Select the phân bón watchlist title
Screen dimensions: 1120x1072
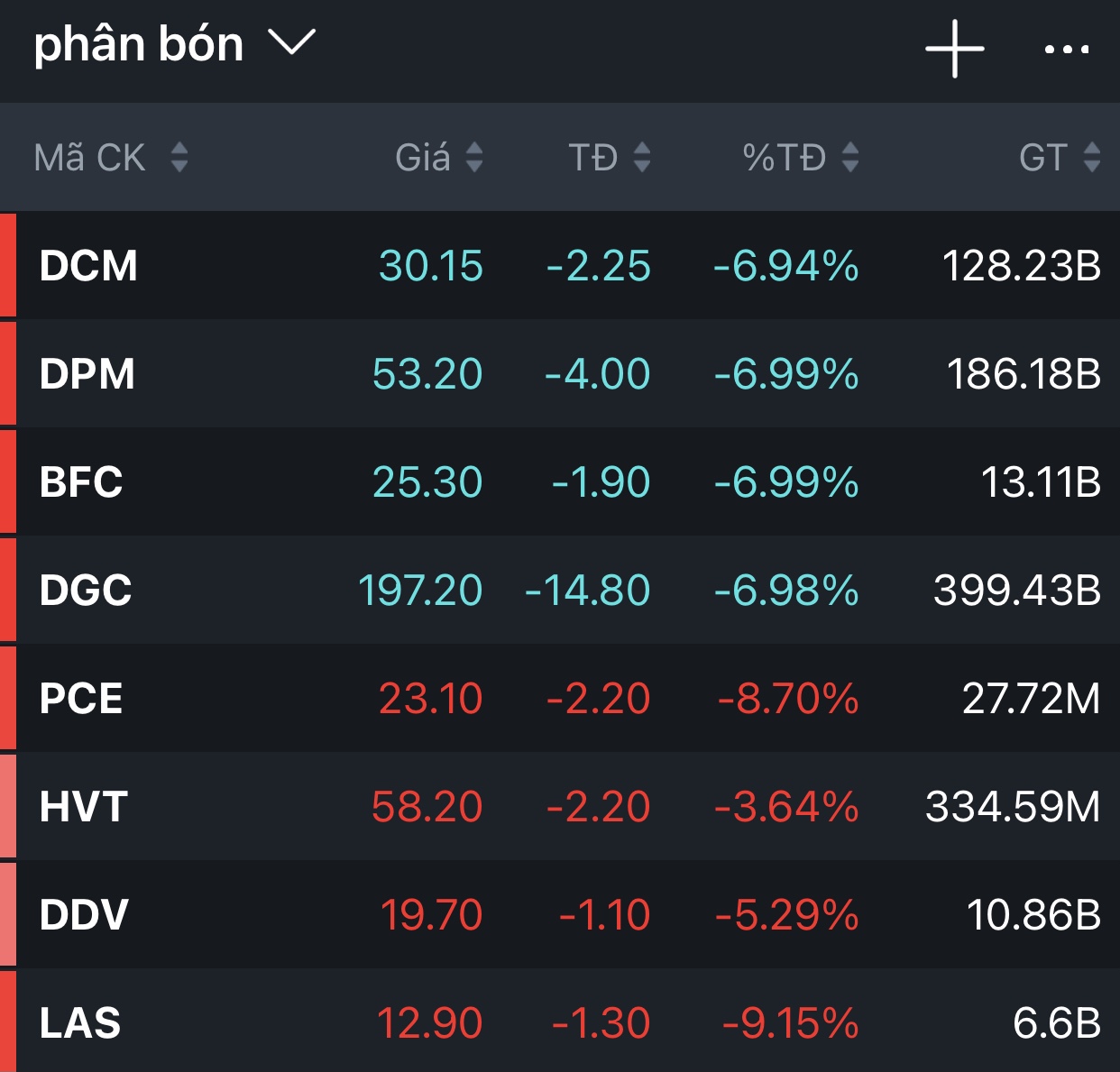(x=139, y=44)
